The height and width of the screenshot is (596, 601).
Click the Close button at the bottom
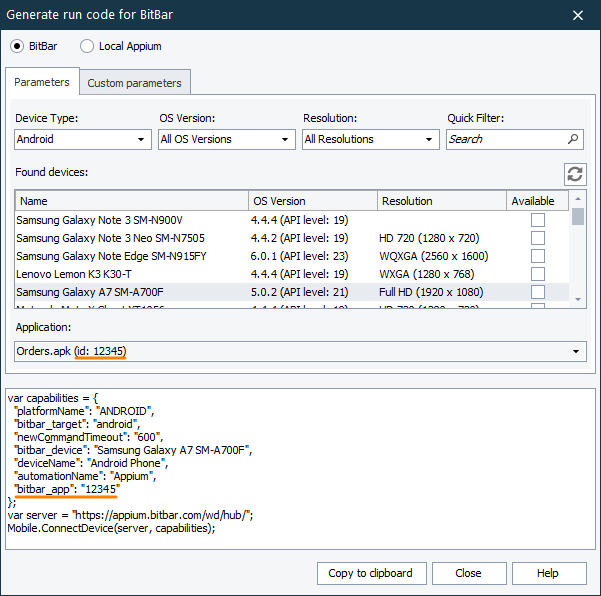click(x=468, y=573)
